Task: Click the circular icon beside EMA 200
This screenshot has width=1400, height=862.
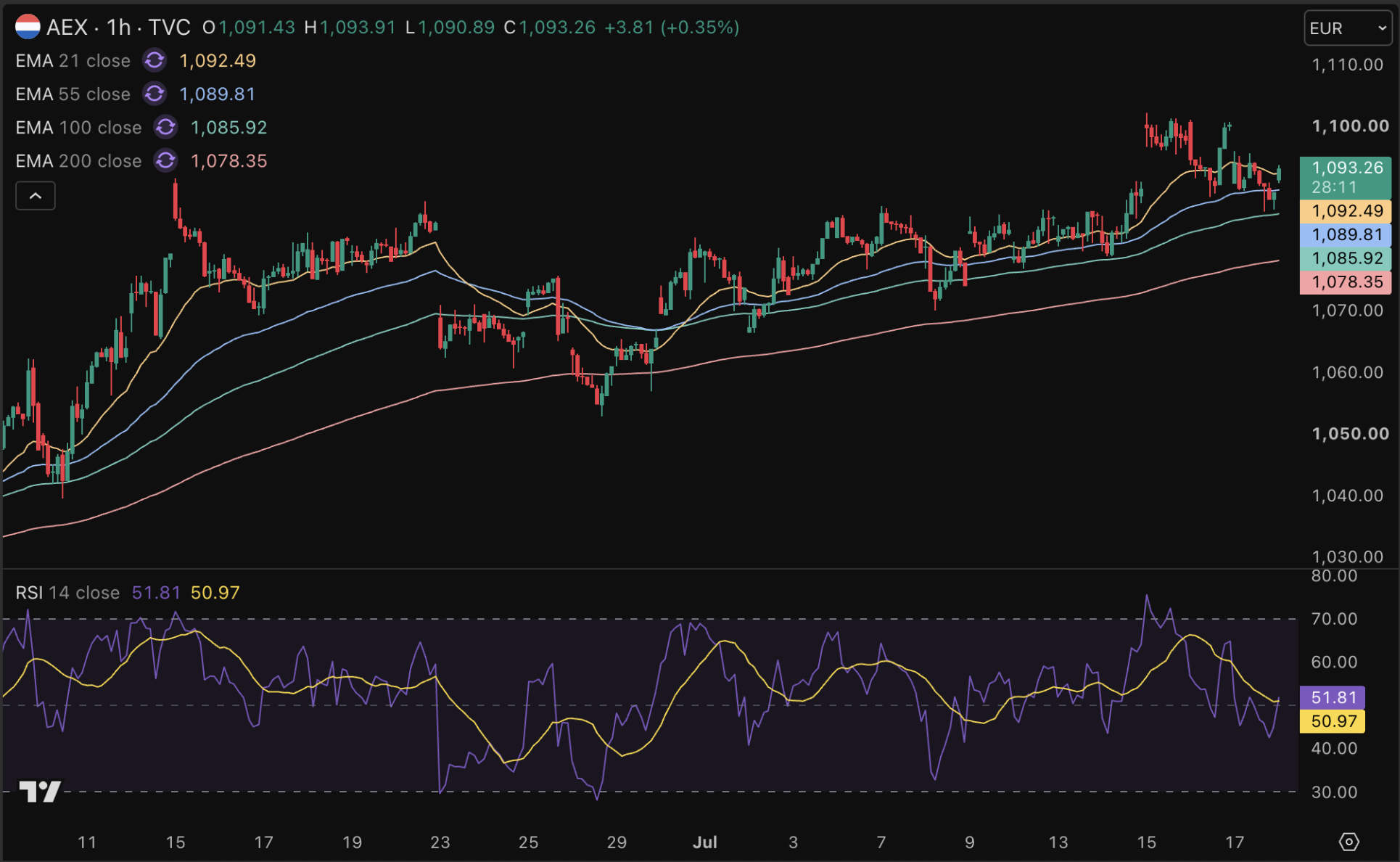Action: tap(165, 161)
